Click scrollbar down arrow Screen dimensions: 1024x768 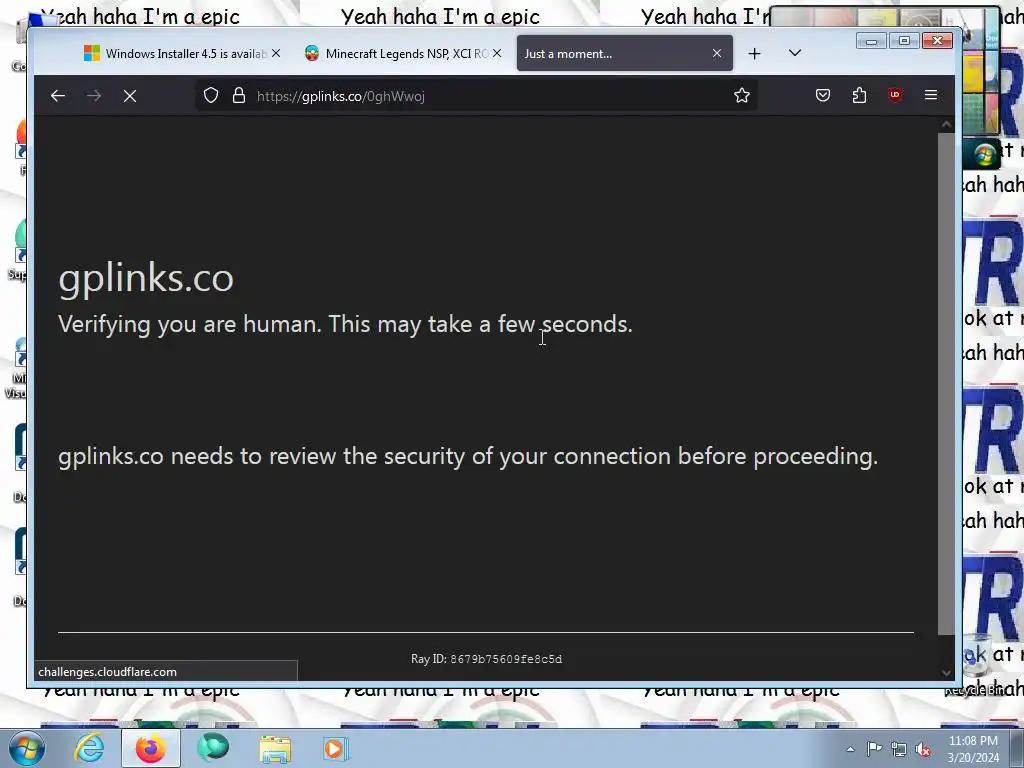946,672
